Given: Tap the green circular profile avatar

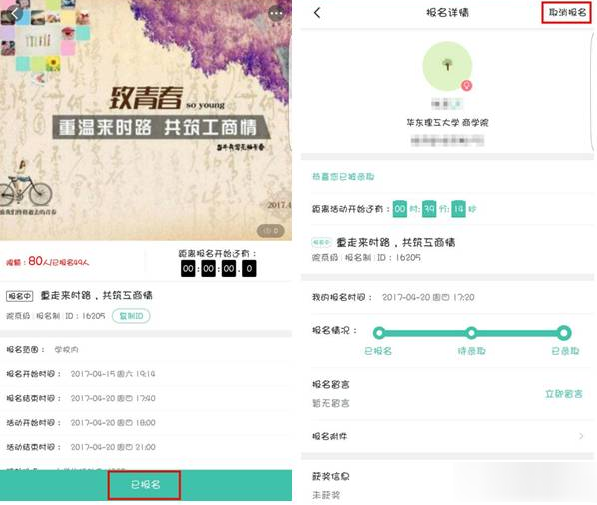Looking at the screenshot, I should tap(447, 66).
